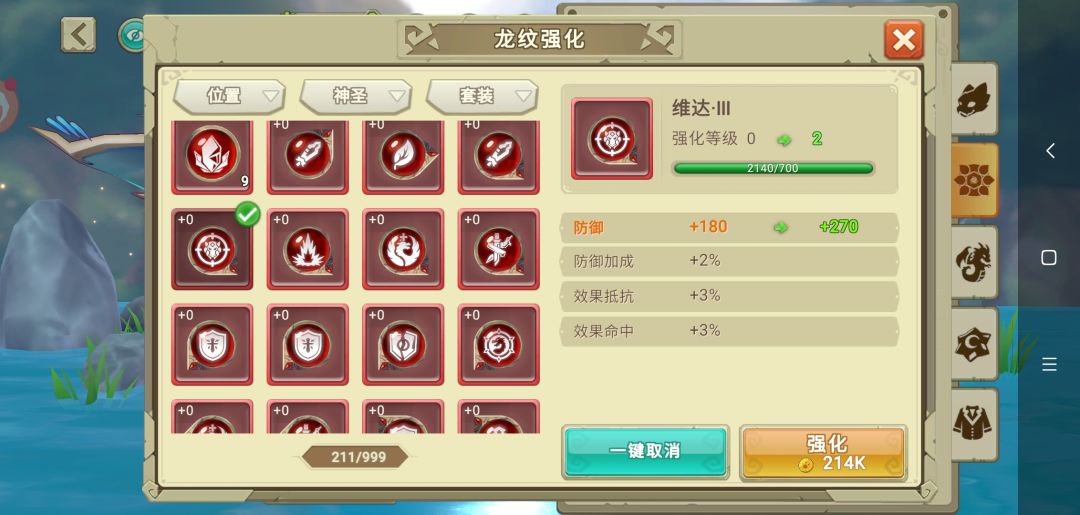This screenshot has width=1080, height=515.
Task: Click the 维达·III rune preview thumbnail
Action: [x=612, y=138]
